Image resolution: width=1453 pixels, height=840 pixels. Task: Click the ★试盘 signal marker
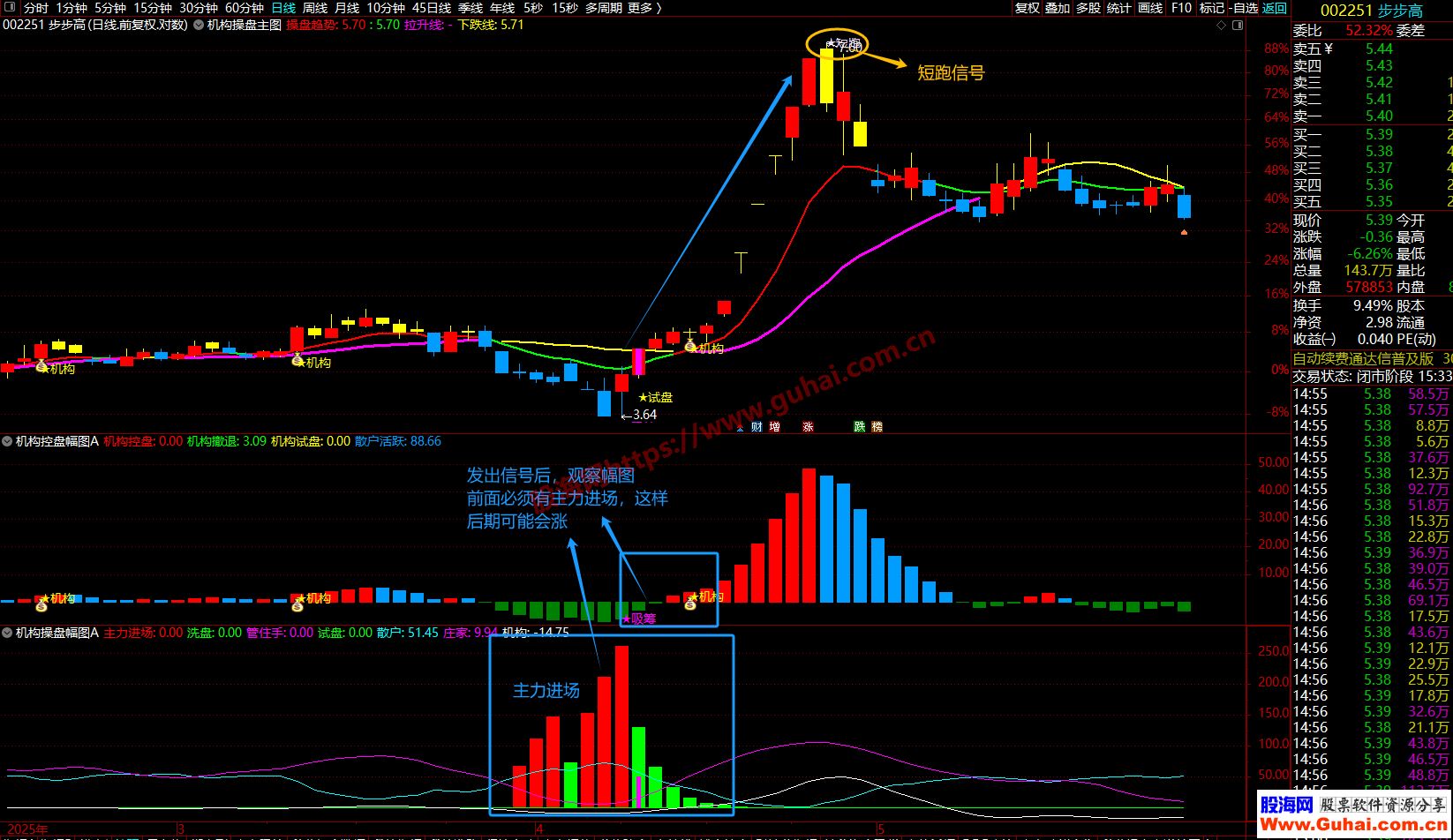pyautogui.click(x=655, y=397)
